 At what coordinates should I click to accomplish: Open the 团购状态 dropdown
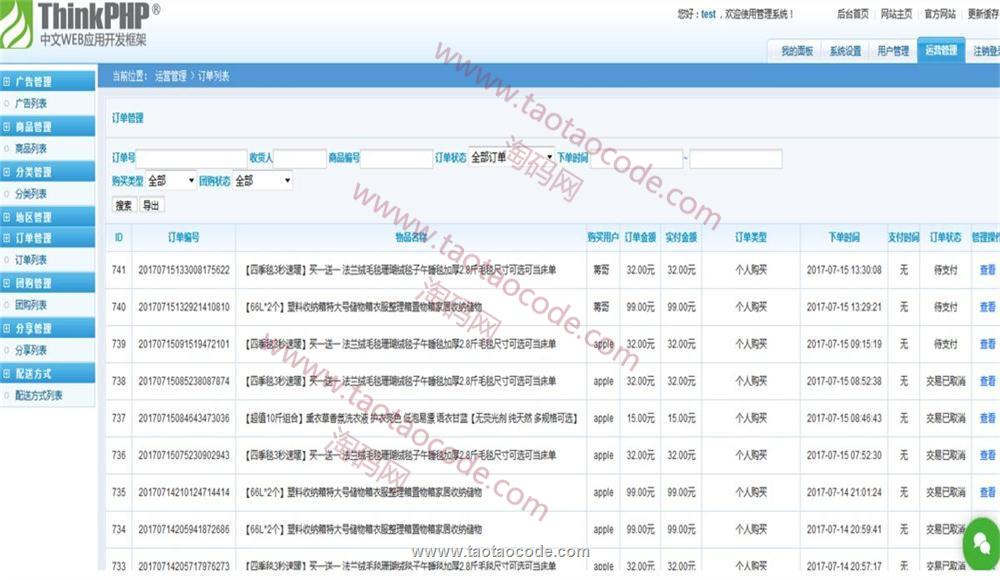262,181
